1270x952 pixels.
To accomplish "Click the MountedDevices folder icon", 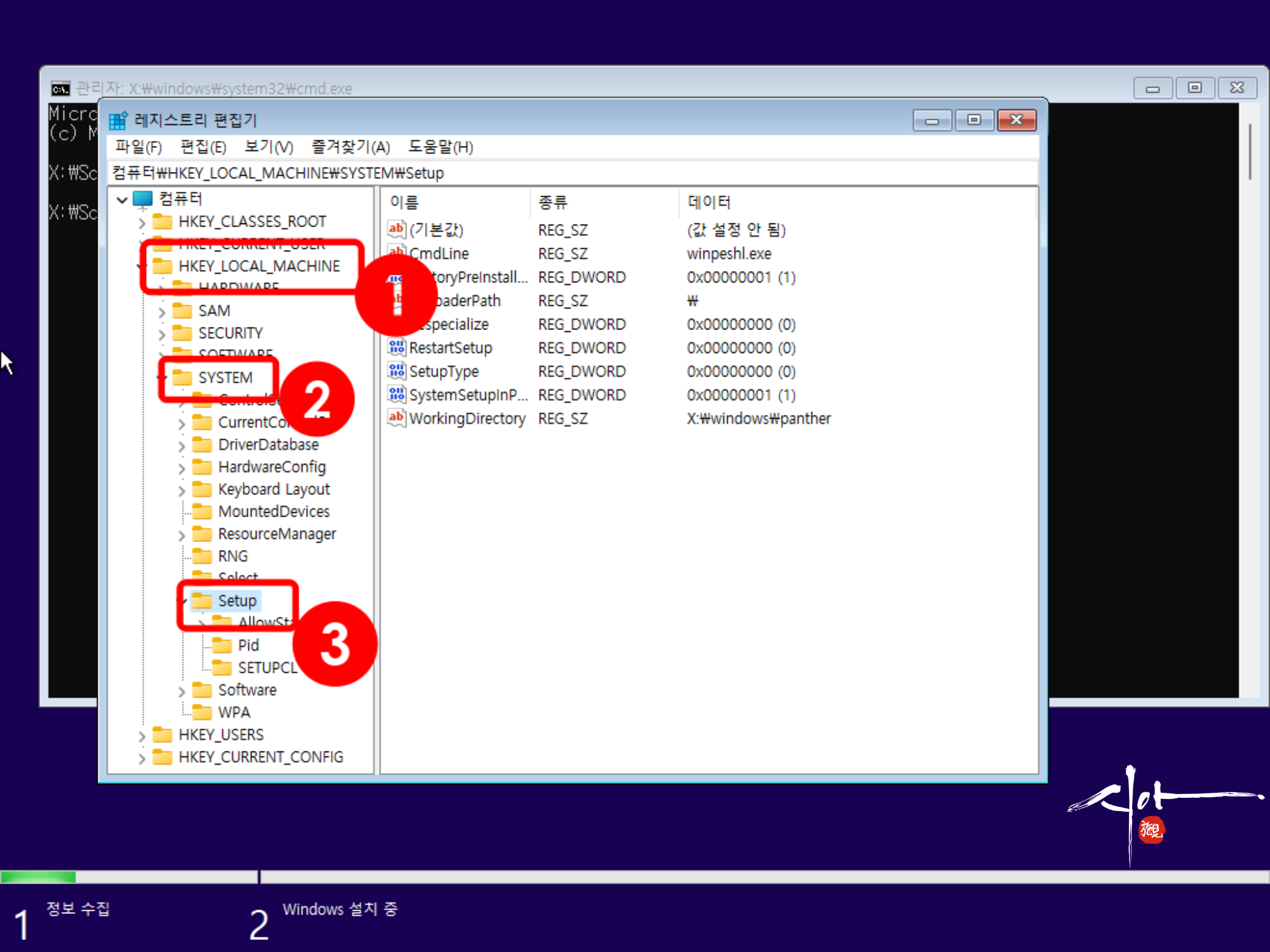I will point(202,512).
